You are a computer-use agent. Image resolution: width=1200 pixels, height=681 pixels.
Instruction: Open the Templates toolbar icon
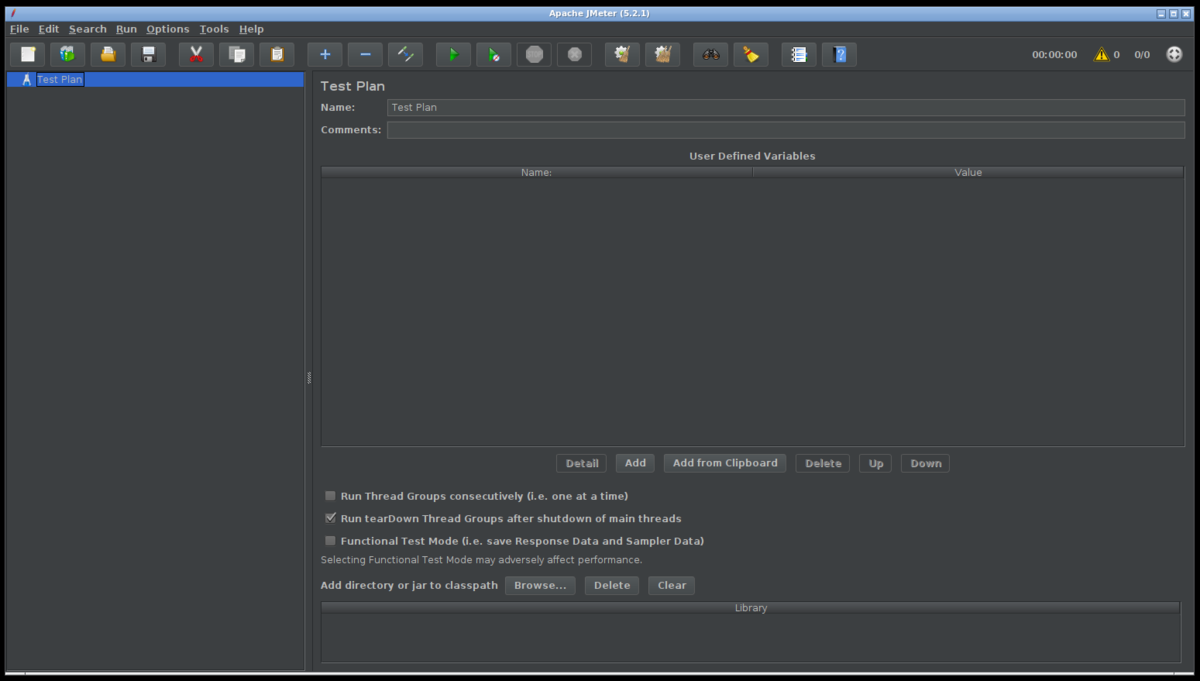[67, 54]
